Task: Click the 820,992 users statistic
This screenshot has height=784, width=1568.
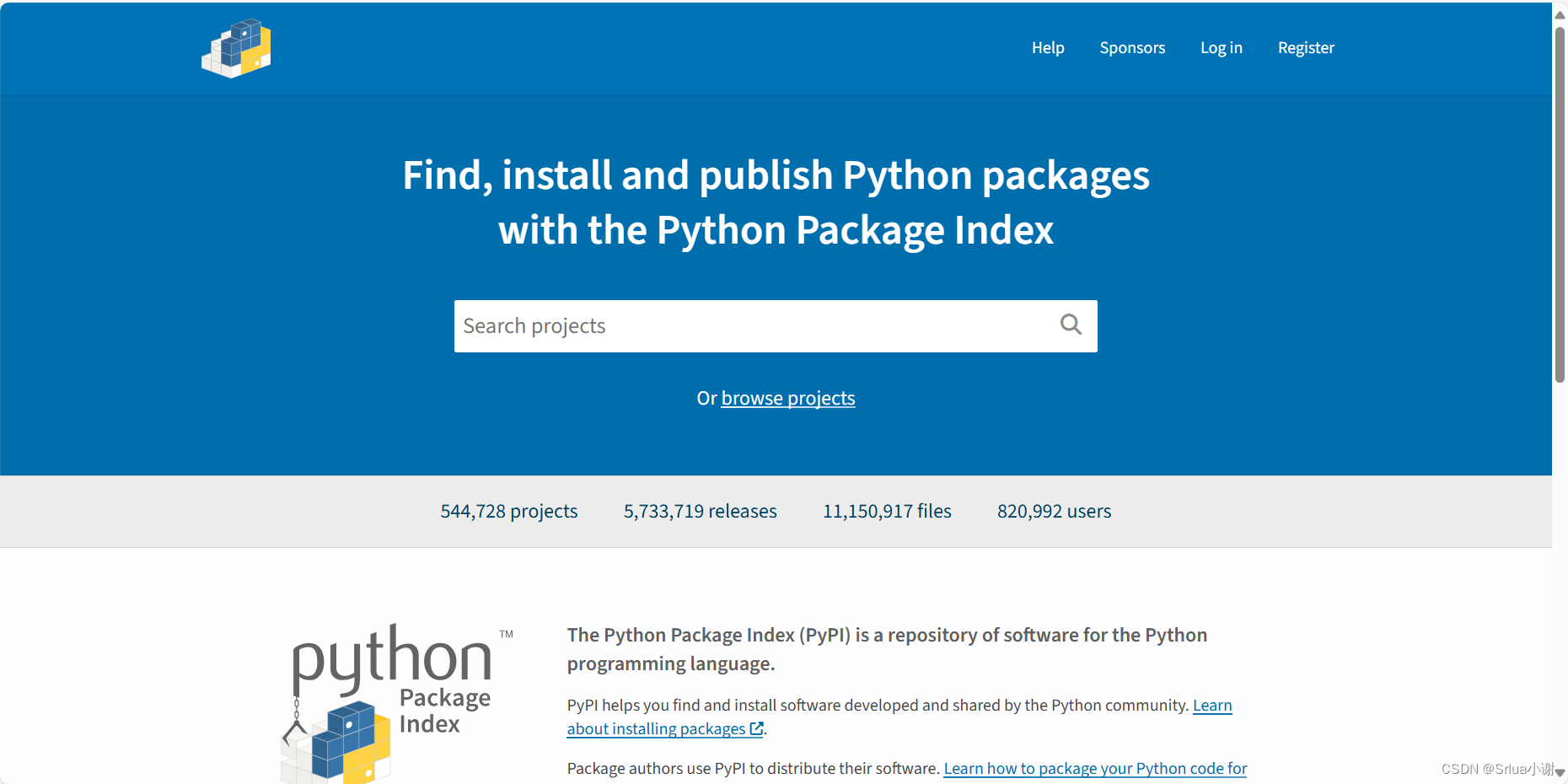Action: click(x=1054, y=511)
